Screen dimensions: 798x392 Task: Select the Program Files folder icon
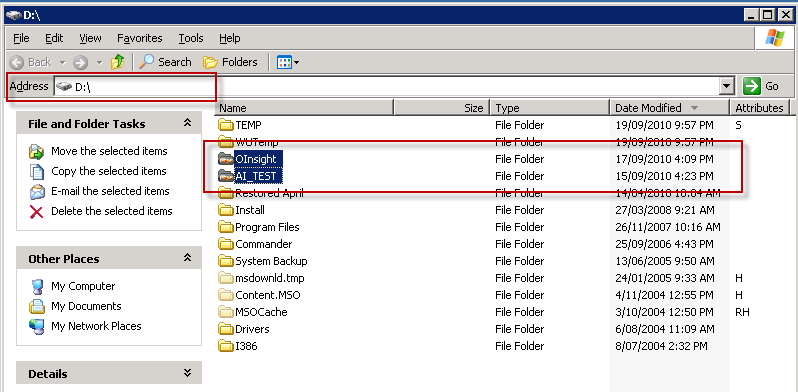point(225,227)
